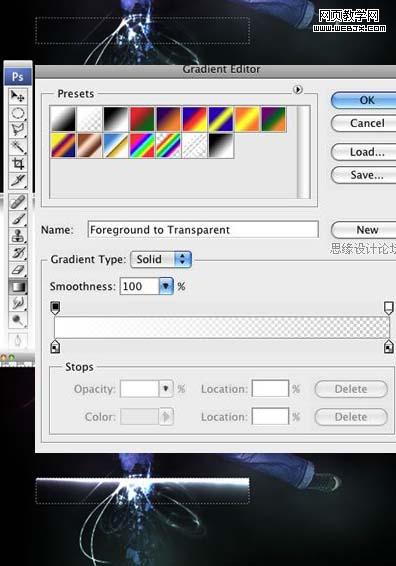Screen dimensions: 396x566
Task: Select the History Brush tool
Action: [x=18, y=253]
